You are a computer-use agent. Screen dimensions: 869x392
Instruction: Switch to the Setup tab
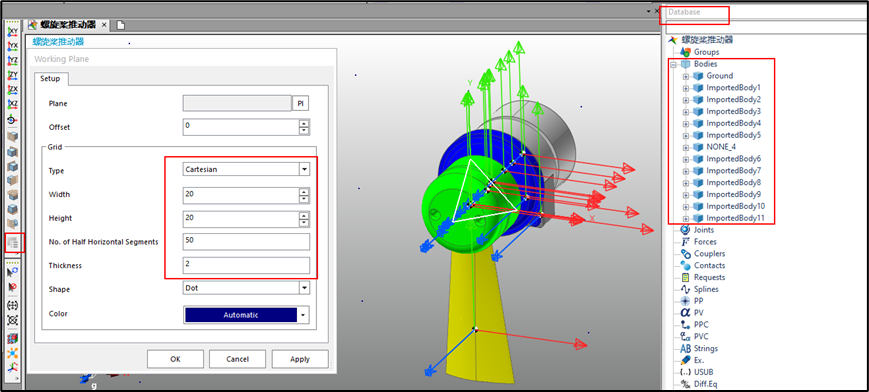point(50,79)
